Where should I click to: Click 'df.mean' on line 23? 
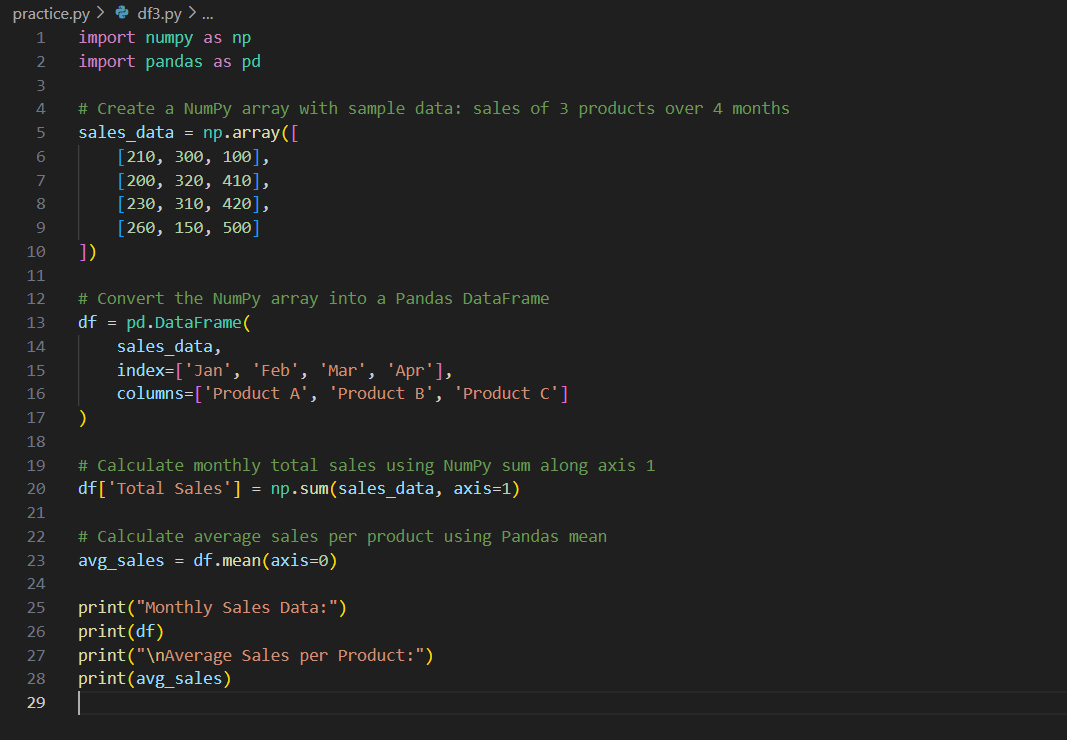(x=227, y=561)
